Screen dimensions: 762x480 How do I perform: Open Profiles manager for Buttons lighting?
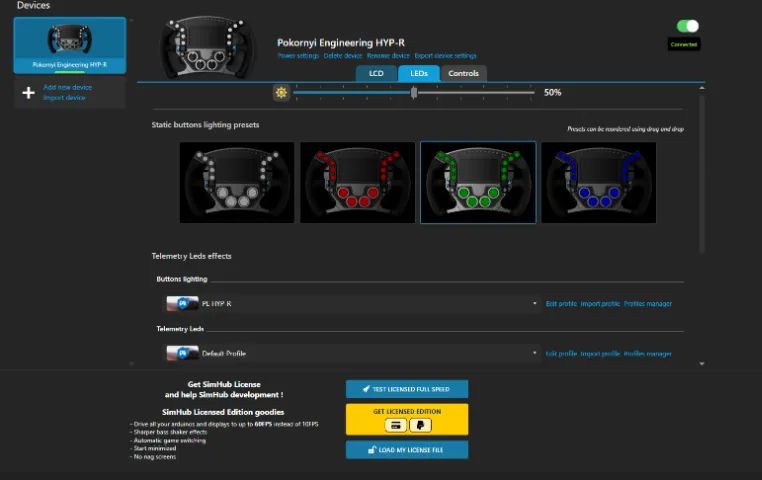[x=647, y=304]
